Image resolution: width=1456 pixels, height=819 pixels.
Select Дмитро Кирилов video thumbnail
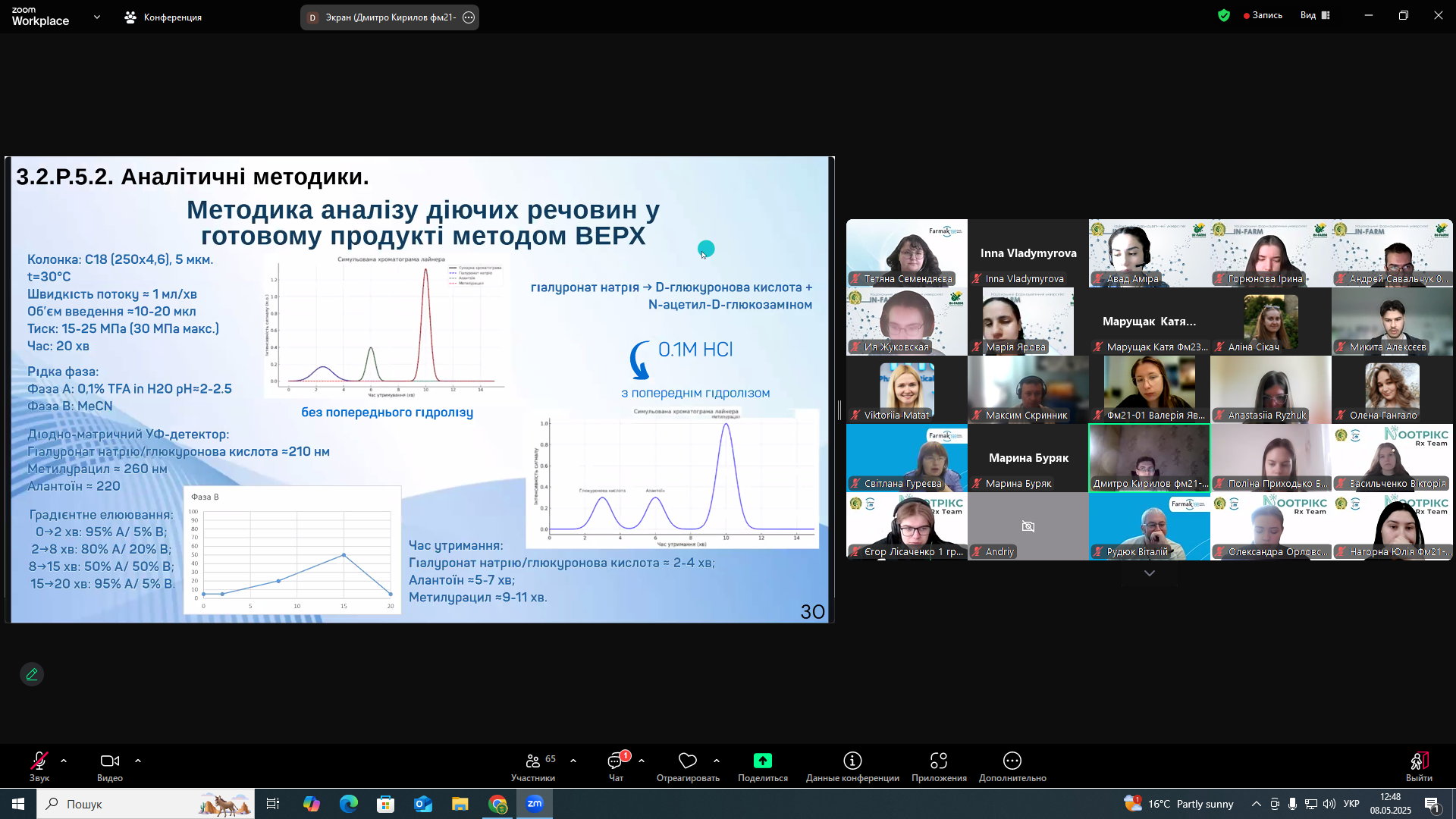[x=1150, y=458]
